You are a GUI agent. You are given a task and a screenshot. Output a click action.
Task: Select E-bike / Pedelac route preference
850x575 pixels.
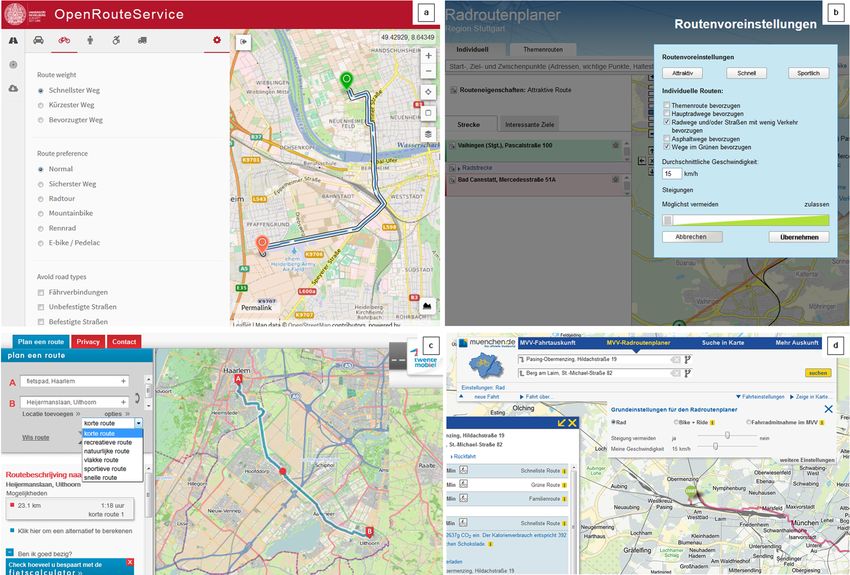tap(41, 243)
